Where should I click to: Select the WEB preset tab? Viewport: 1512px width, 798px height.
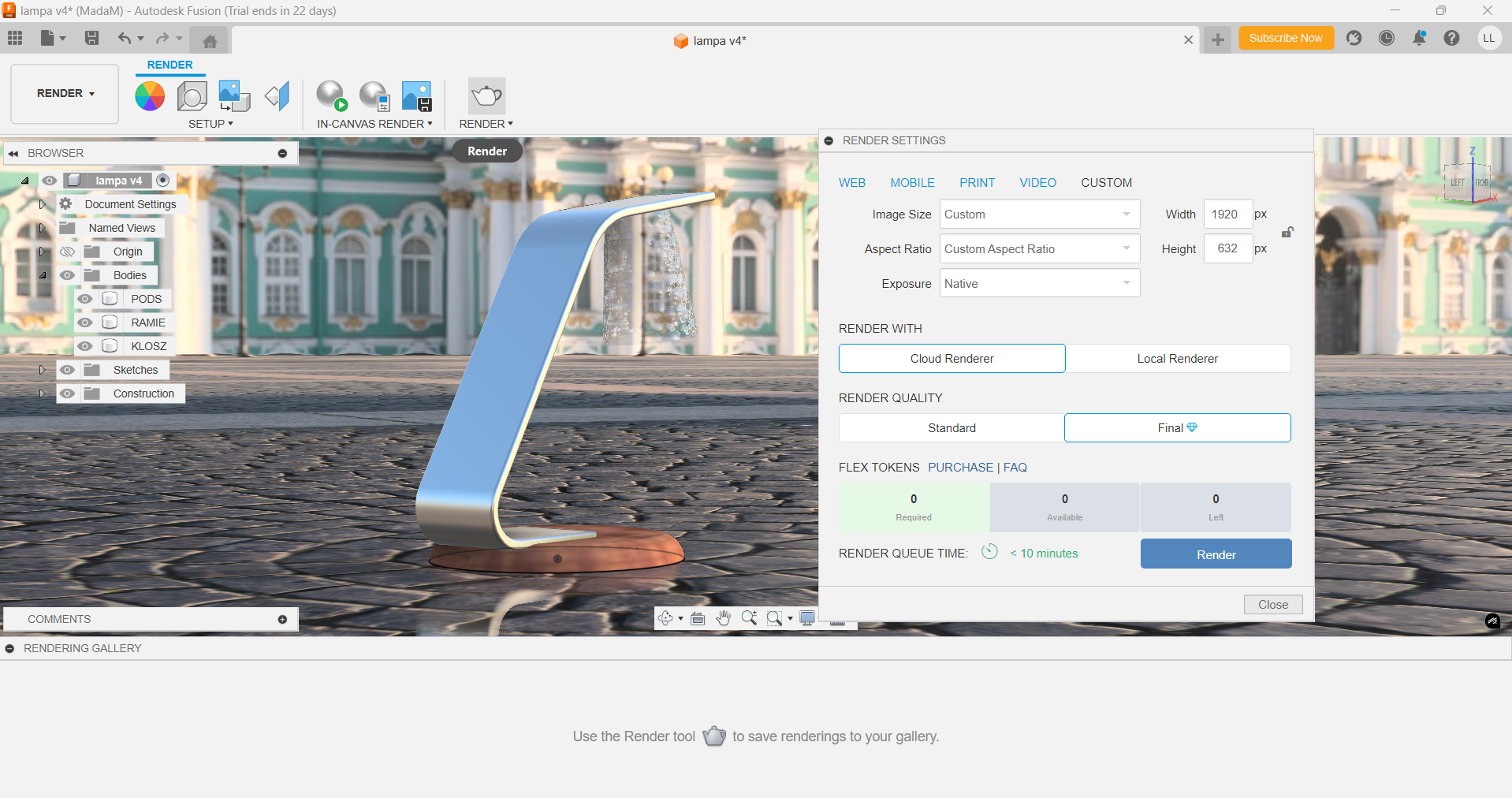[852, 183]
